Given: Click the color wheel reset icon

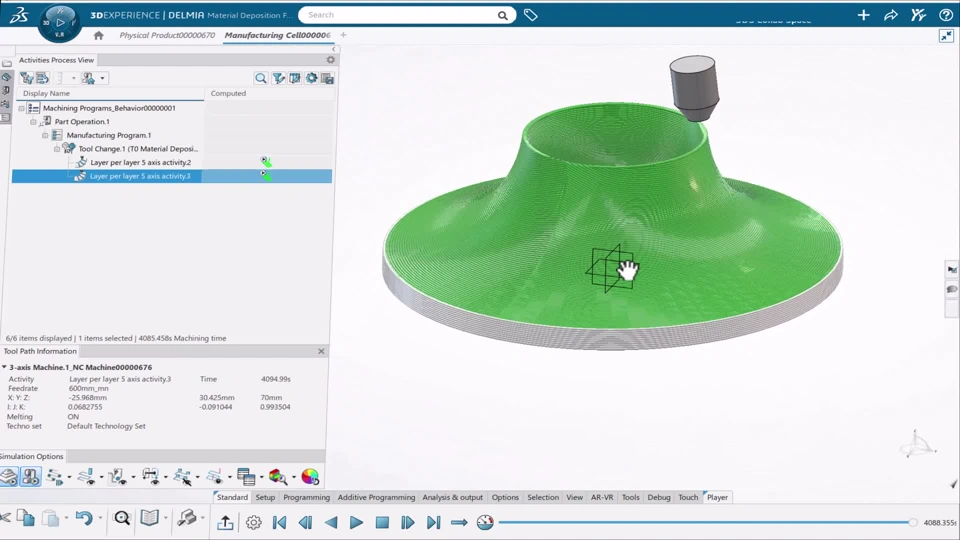Looking at the screenshot, I should point(310,476).
